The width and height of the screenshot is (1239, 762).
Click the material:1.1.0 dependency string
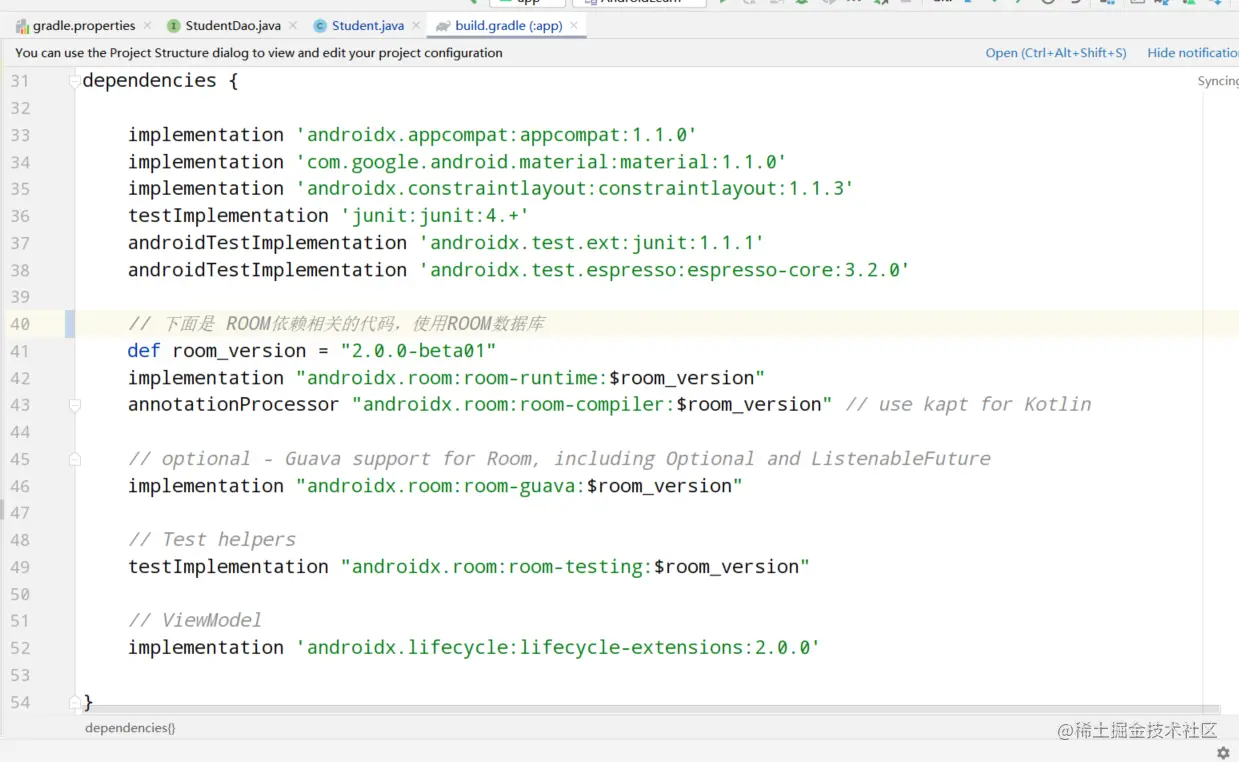pos(541,162)
